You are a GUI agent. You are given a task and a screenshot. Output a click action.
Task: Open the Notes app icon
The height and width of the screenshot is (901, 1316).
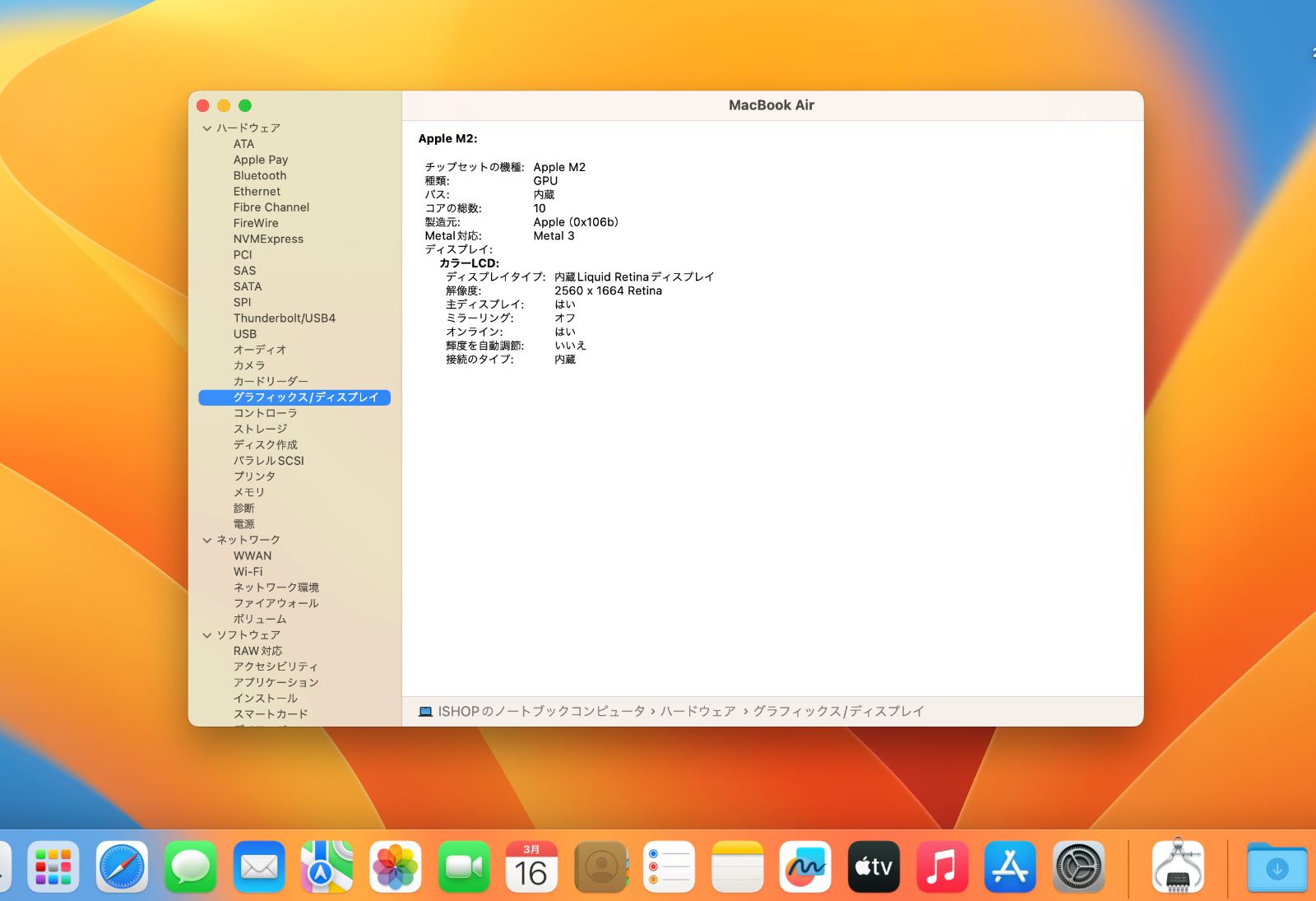click(x=738, y=866)
